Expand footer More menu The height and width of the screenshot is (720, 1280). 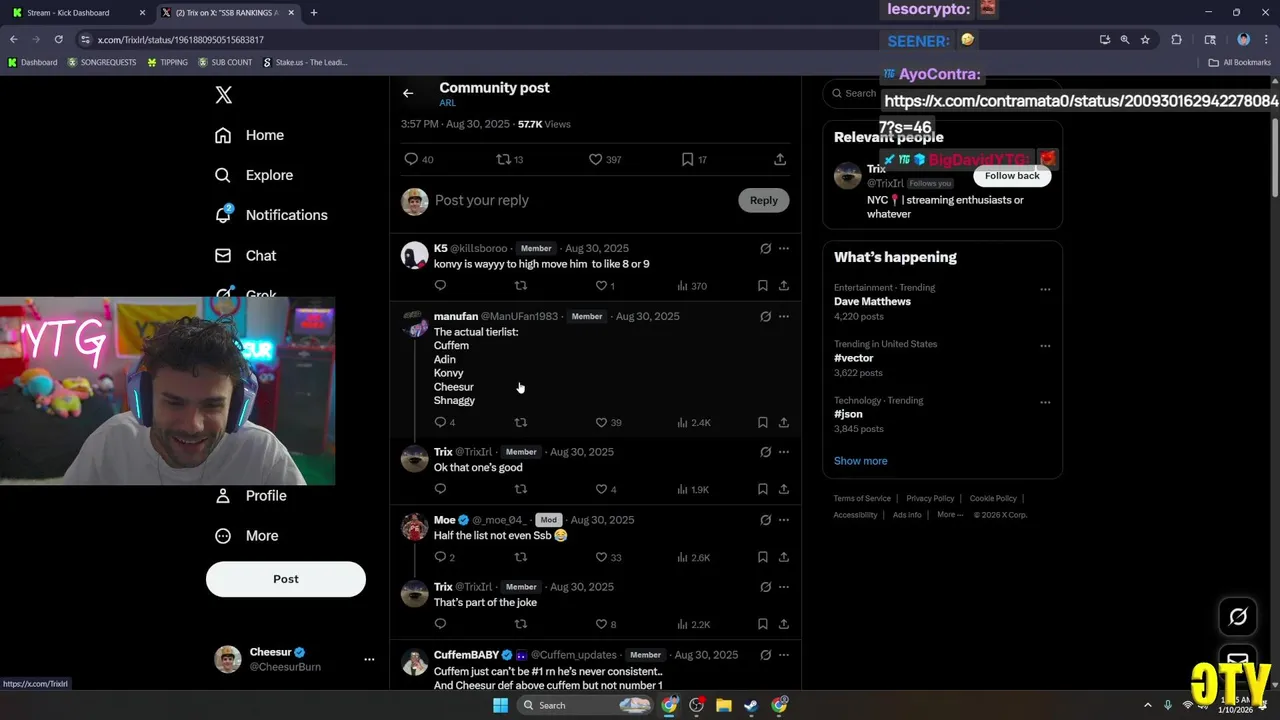(950, 515)
